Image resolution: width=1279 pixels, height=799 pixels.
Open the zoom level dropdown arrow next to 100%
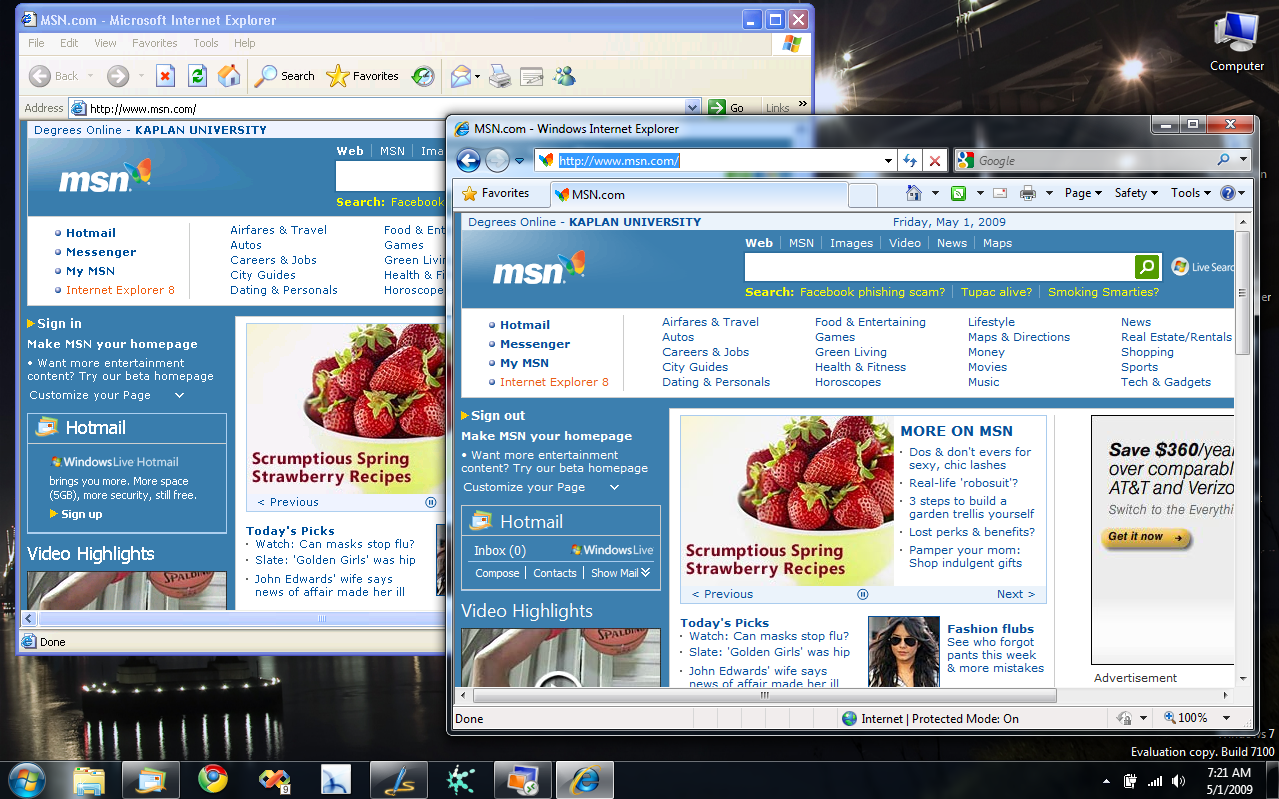point(1226,718)
